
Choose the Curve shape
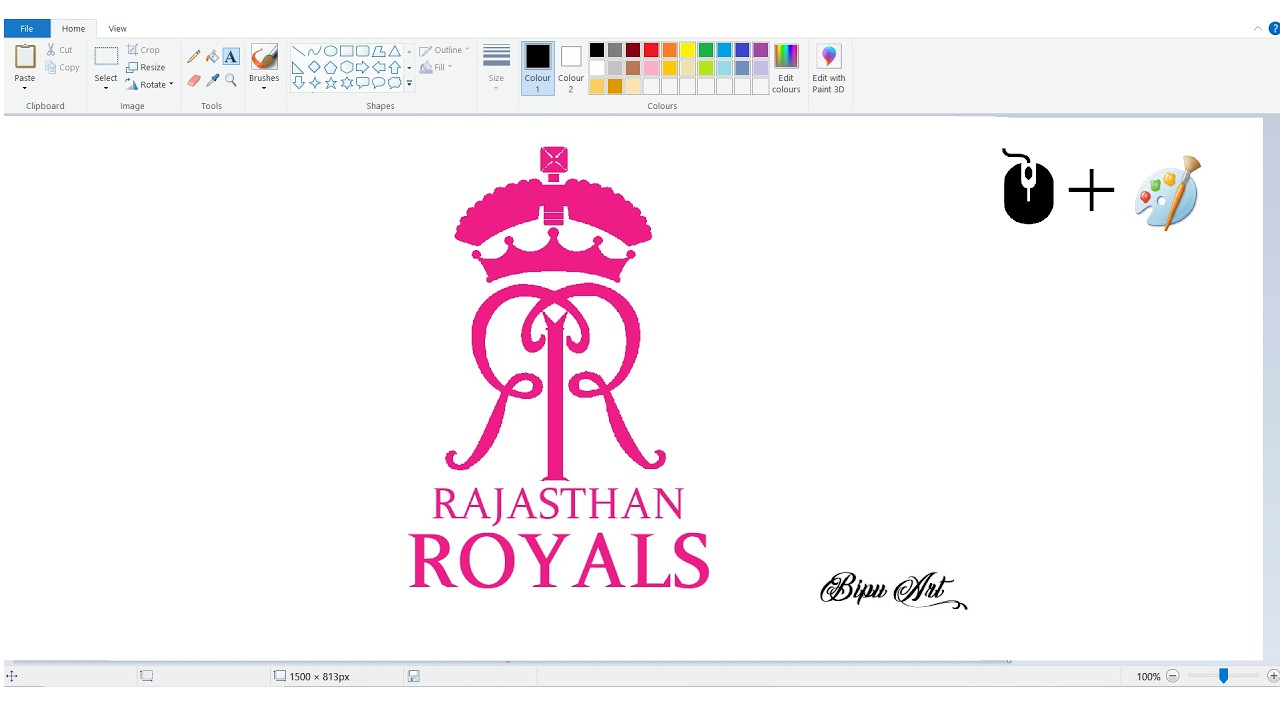coord(314,51)
